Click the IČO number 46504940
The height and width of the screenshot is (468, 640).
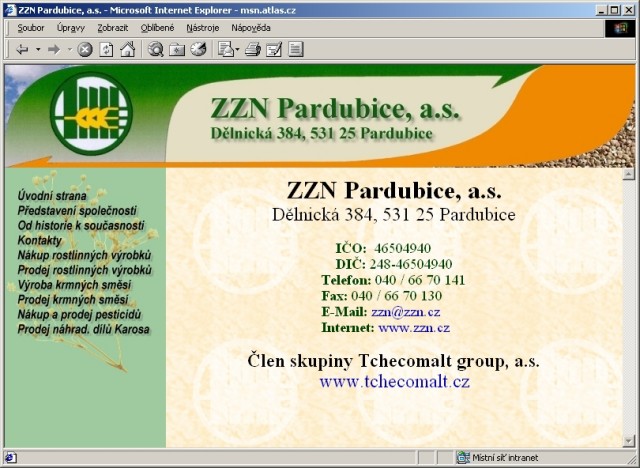(402, 248)
